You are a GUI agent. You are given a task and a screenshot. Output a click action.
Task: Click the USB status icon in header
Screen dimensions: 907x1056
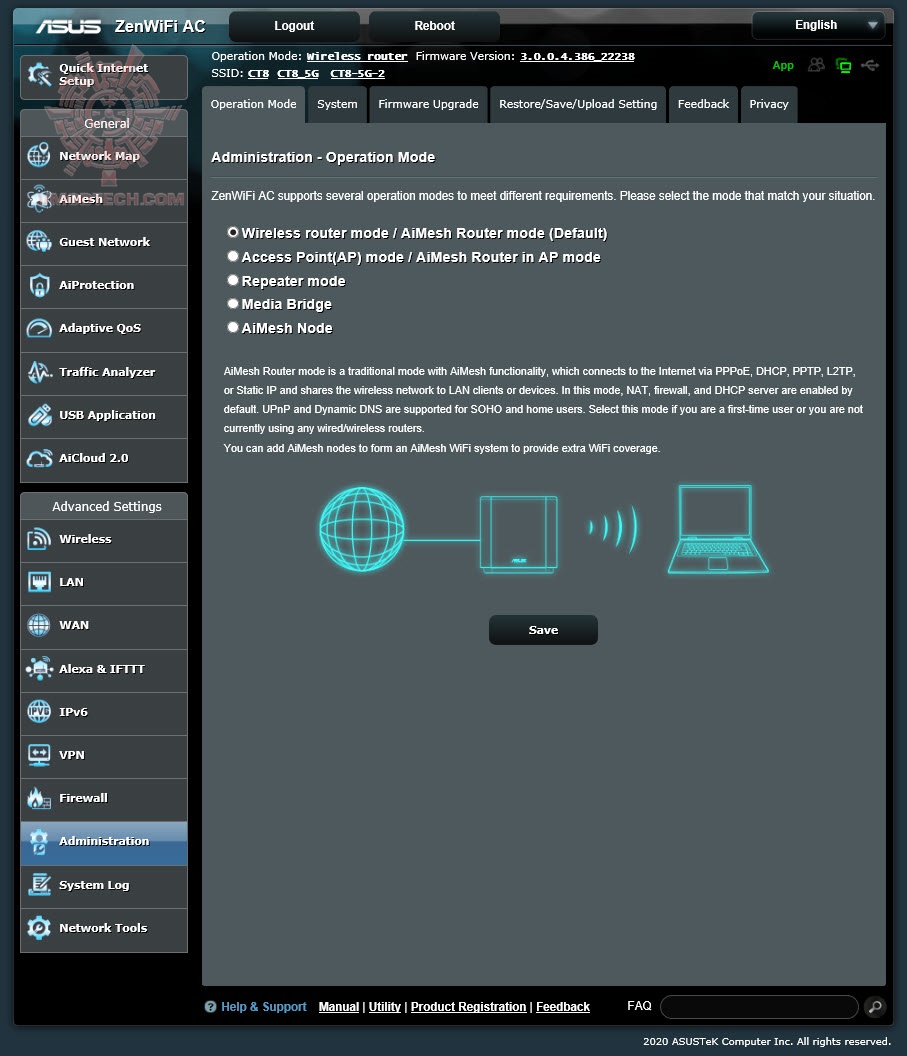coord(870,65)
